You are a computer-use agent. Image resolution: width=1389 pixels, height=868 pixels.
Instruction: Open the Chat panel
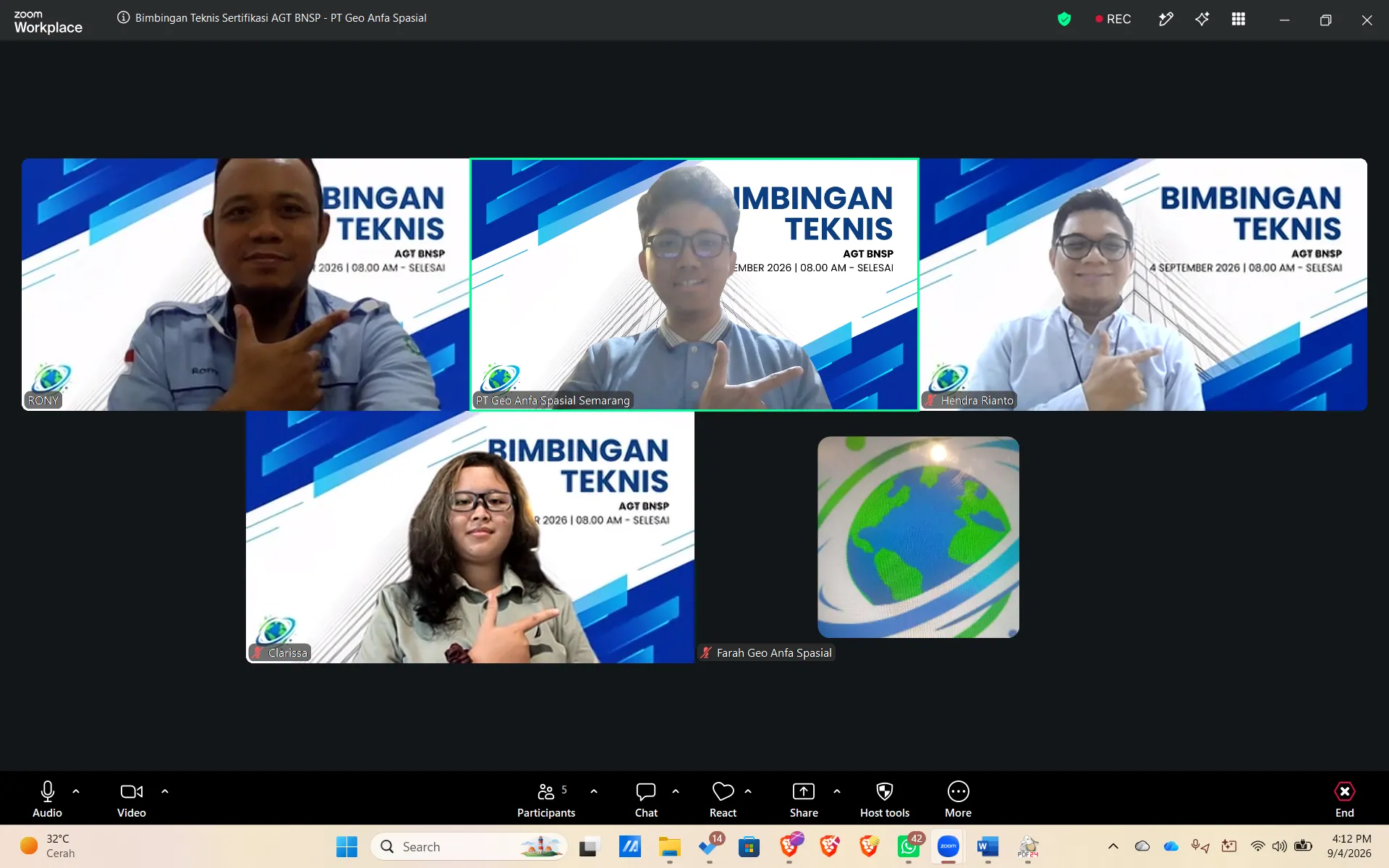646,799
